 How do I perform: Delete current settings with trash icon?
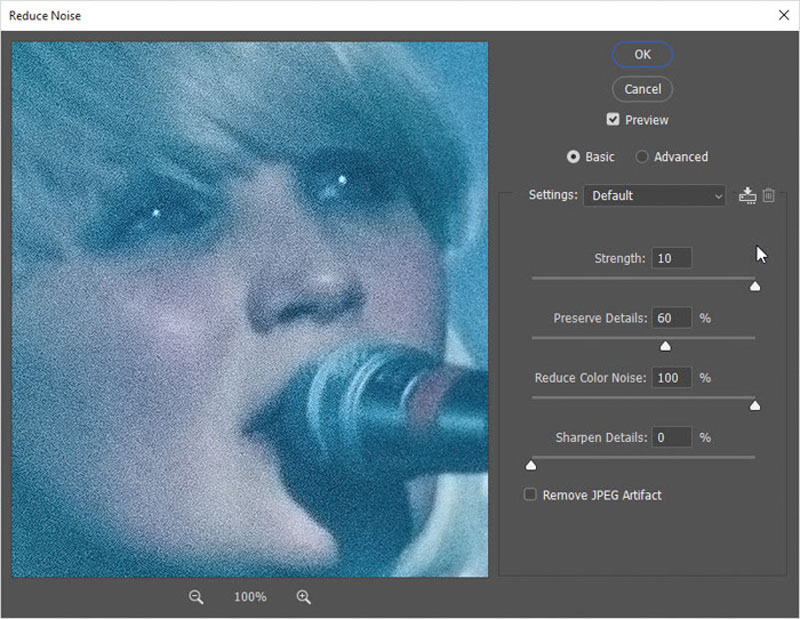click(768, 195)
